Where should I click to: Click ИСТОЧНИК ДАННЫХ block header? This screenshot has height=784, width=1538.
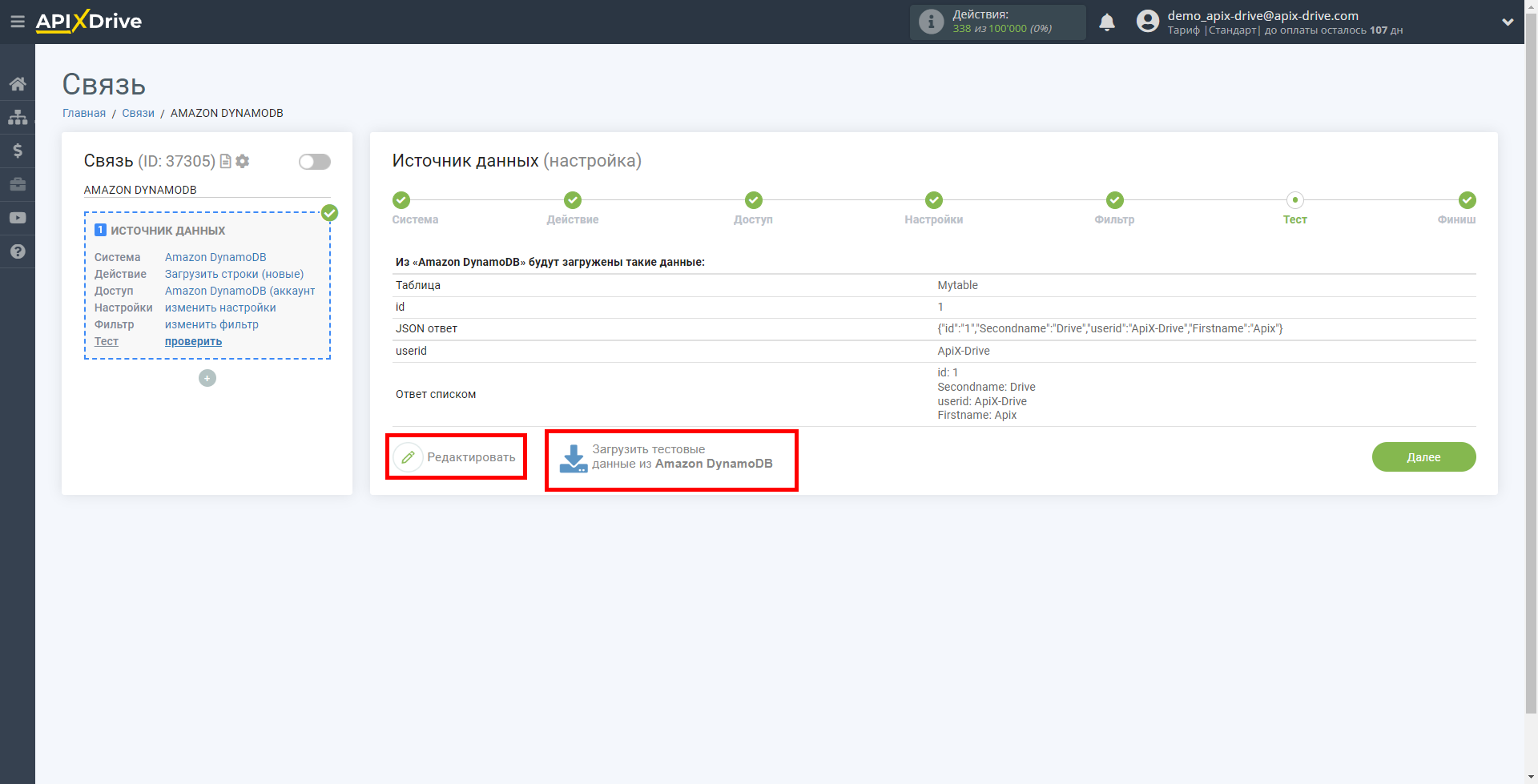167,231
